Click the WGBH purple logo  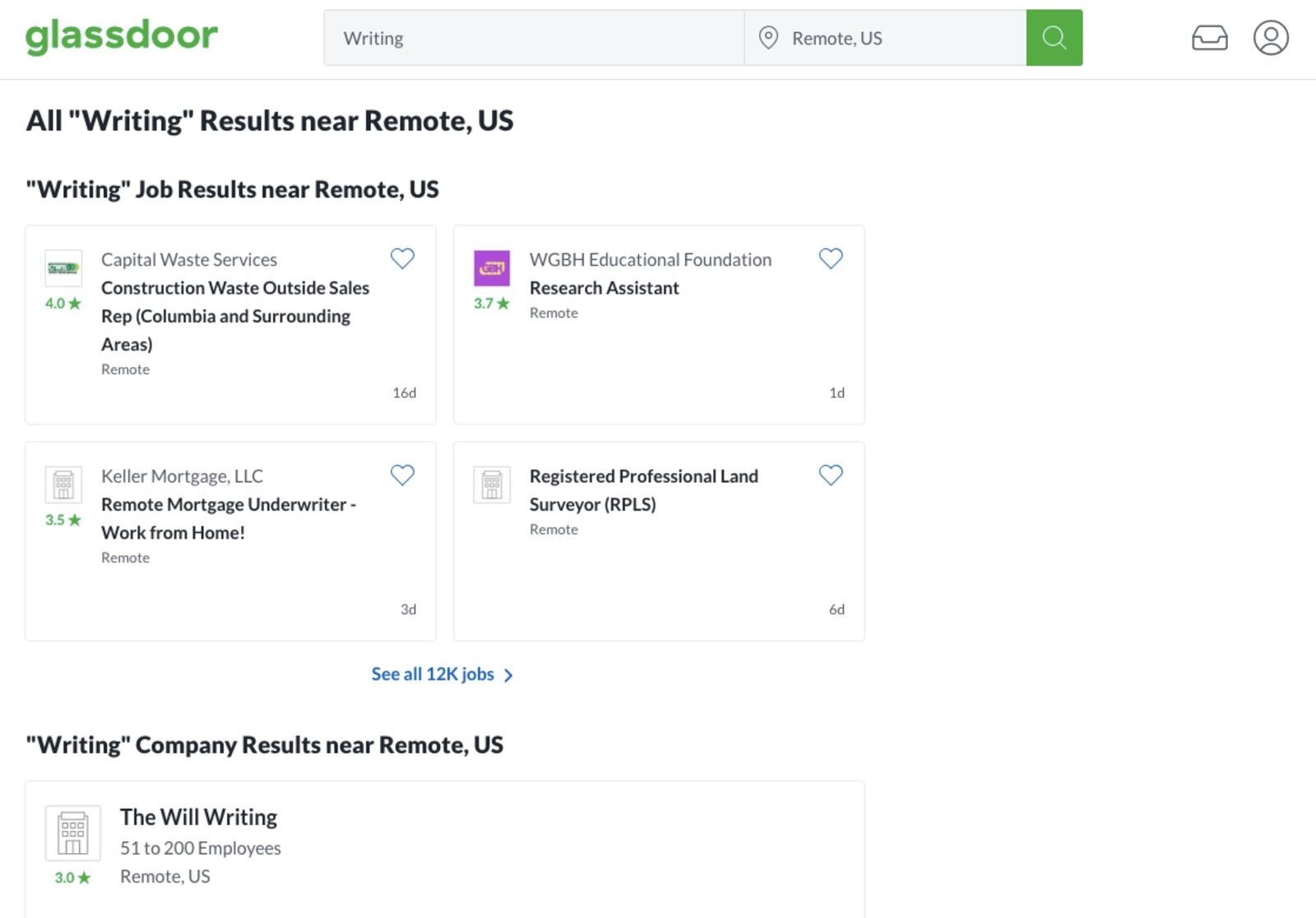coord(492,268)
